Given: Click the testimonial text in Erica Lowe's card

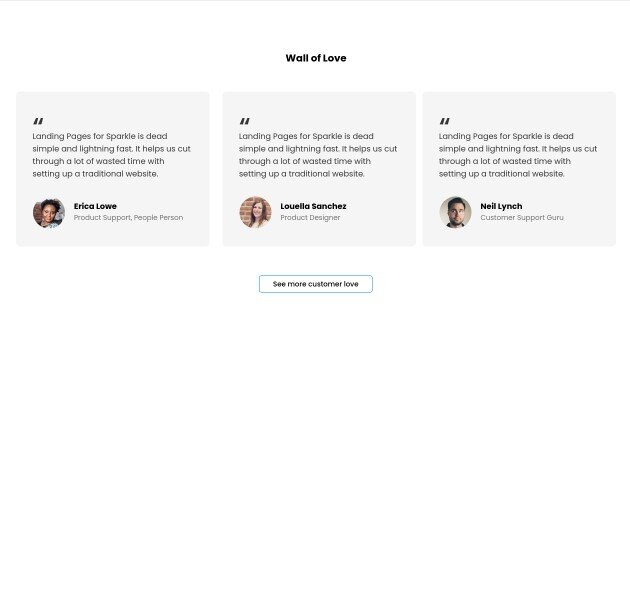Looking at the screenshot, I should tap(112, 155).
